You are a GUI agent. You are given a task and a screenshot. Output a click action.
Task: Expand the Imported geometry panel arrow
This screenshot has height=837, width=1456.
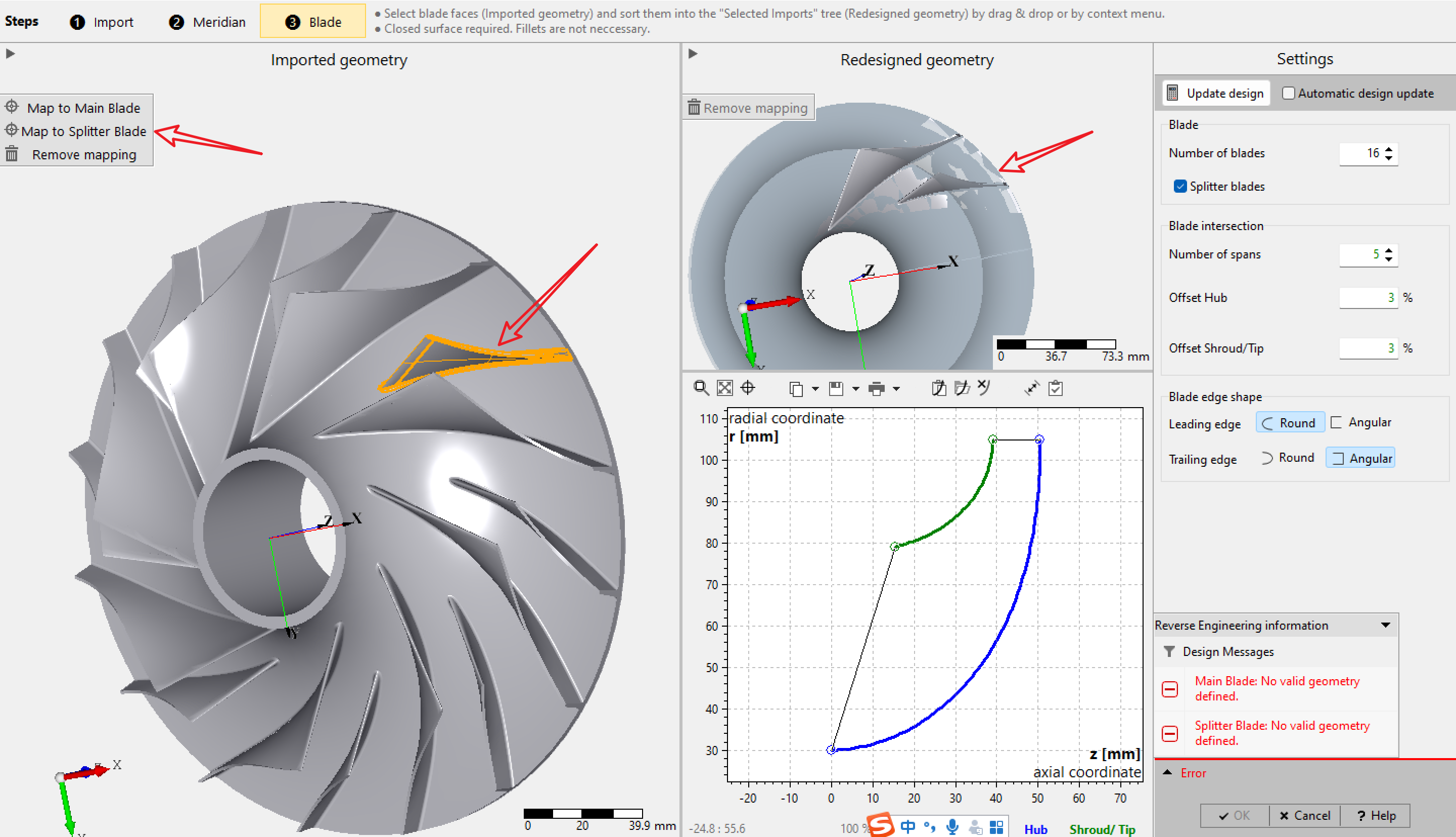[10, 54]
